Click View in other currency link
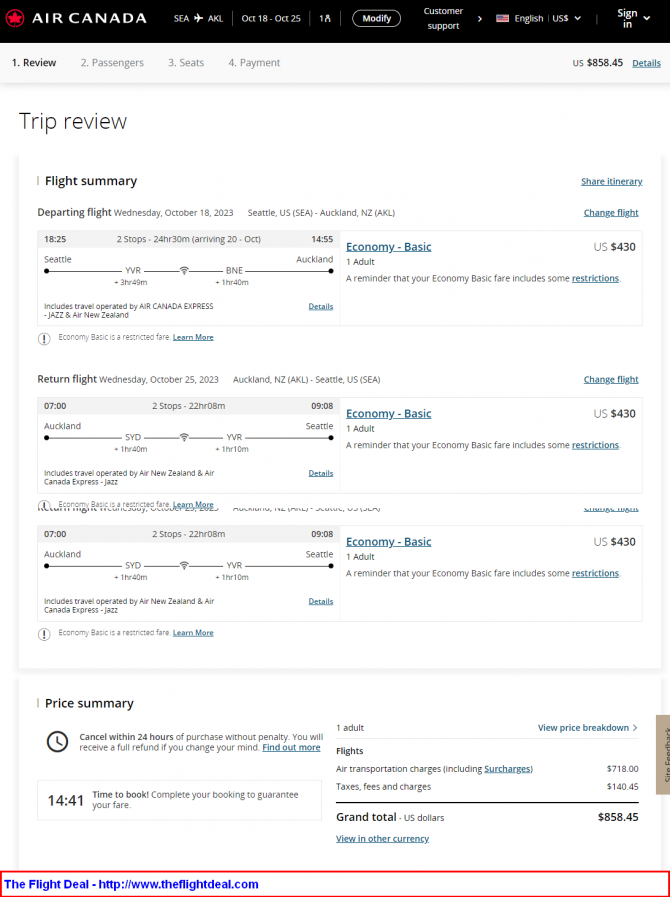This screenshot has width=670, height=897. [x=382, y=839]
